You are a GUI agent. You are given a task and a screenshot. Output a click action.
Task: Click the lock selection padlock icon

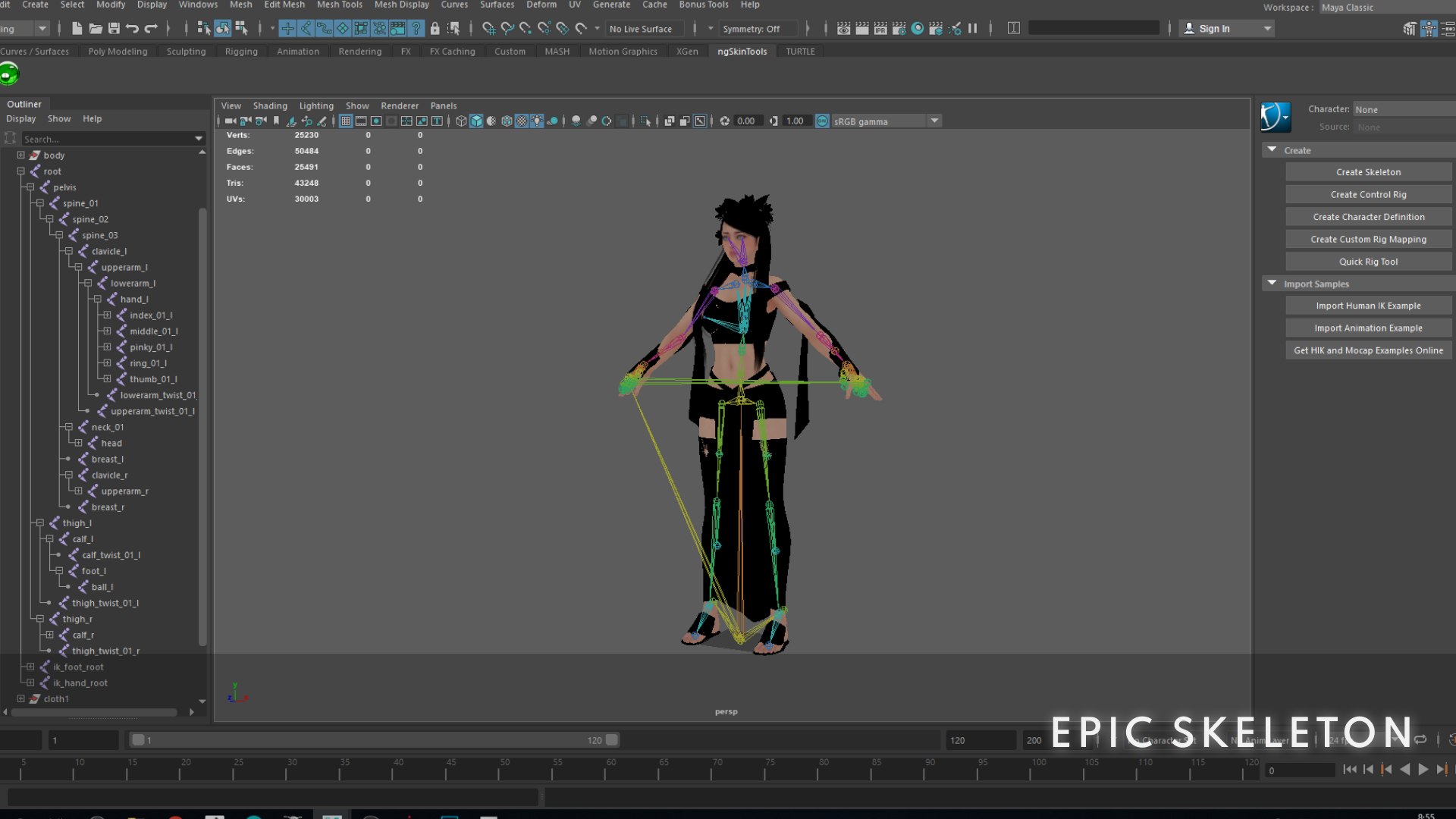(x=435, y=29)
